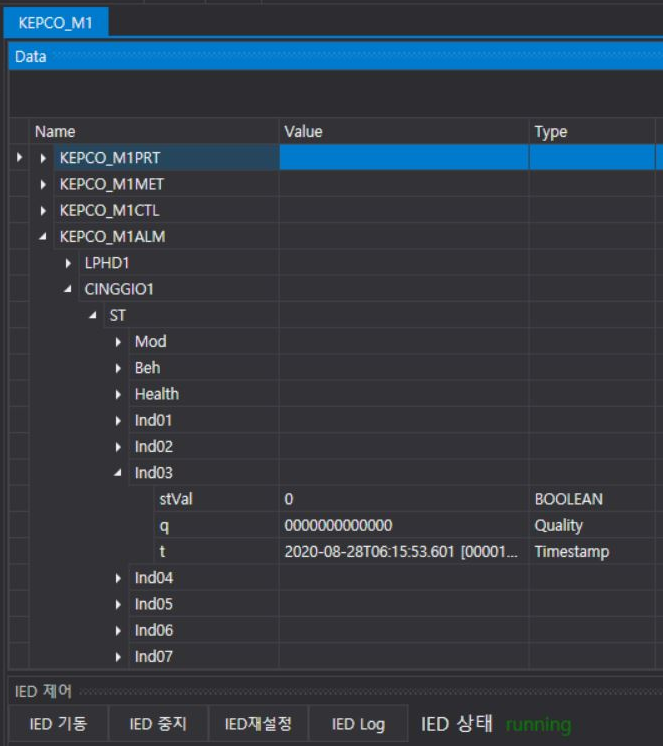Select the KEPCO_M1CTL row label
This screenshot has height=746, width=663.
(109, 210)
